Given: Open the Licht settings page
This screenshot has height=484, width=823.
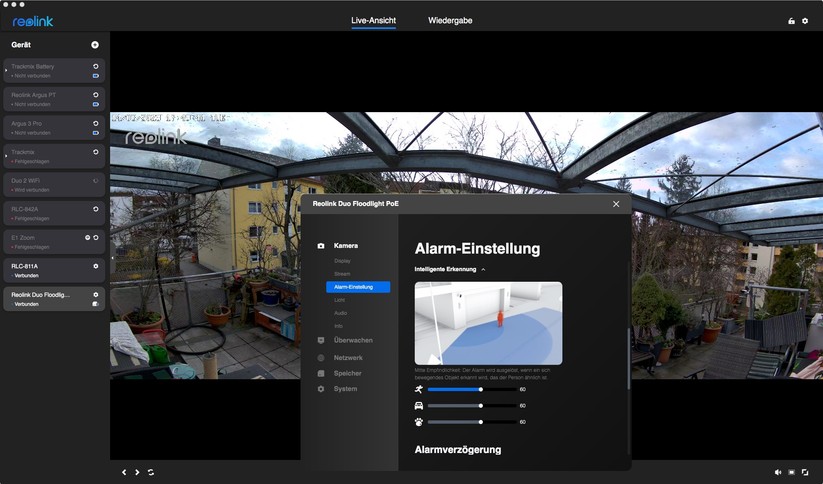Looking at the screenshot, I should click(340, 300).
